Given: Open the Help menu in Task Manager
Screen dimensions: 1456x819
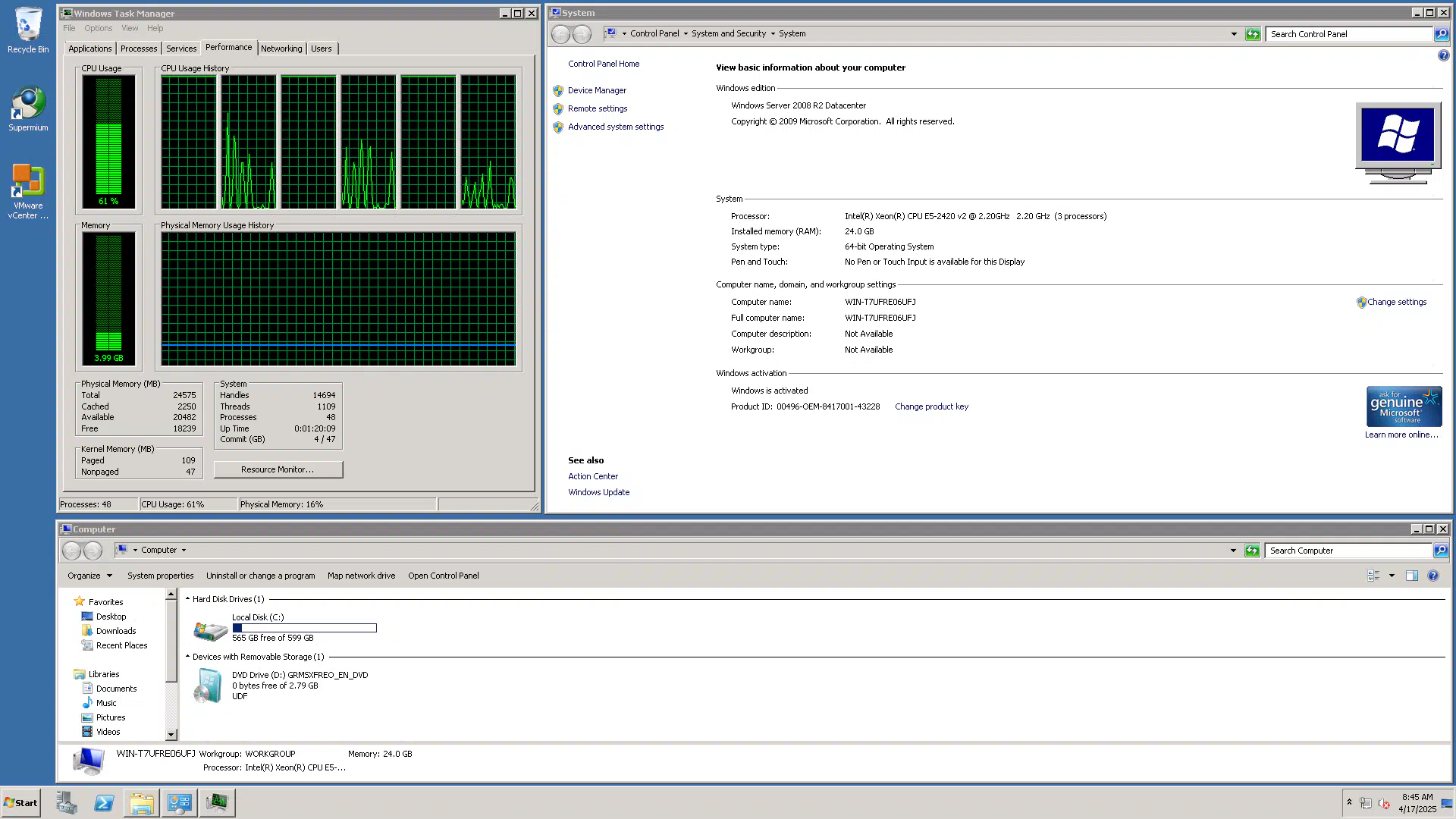Looking at the screenshot, I should 155,28.
